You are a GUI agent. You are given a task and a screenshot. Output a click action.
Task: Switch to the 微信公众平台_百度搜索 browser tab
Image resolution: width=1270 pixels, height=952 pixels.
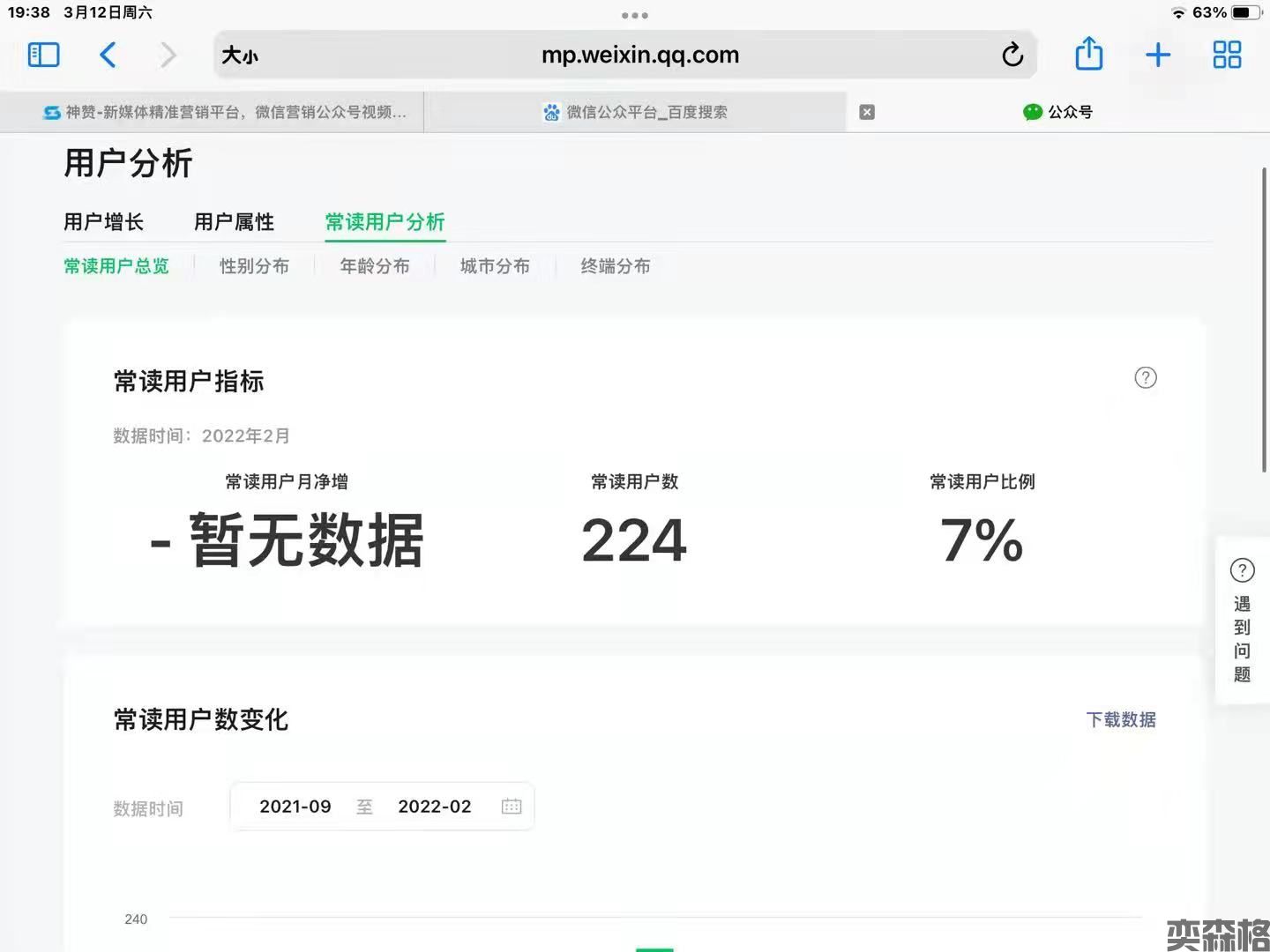(x=635, y=112)
